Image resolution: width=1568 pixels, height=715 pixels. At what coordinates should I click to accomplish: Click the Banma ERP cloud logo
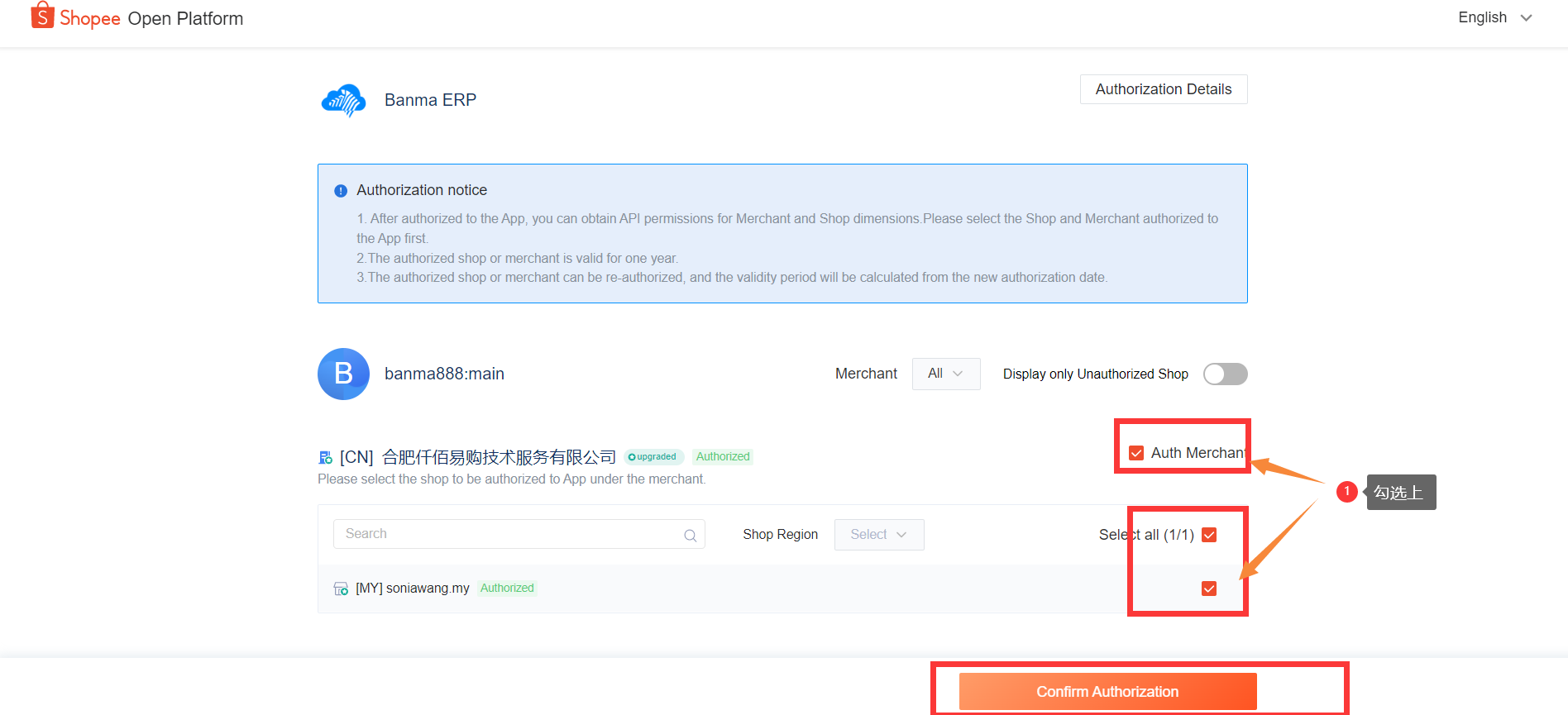[x=343, y=100]
